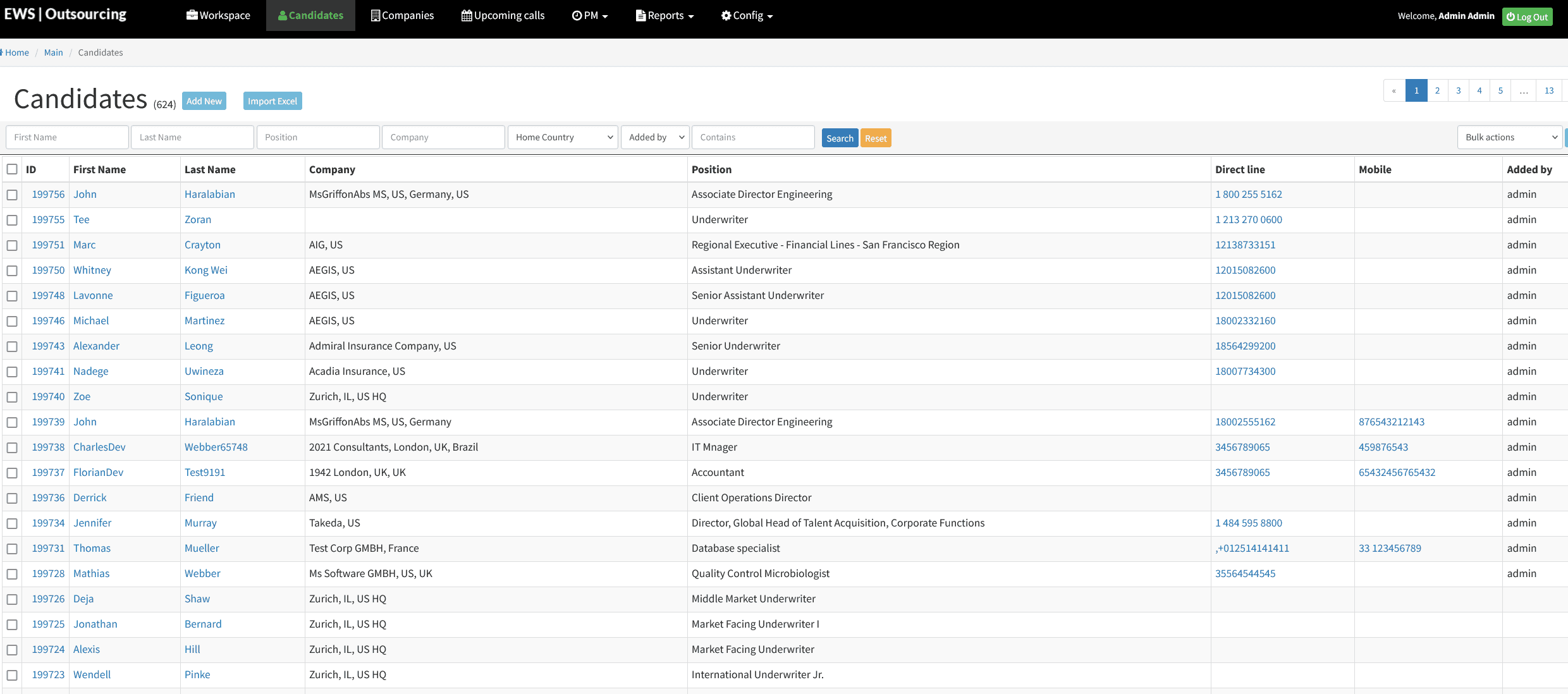Image resolution: width=1568 pixels, height=694 pixels.
Task: Toggle the select-all header checkbox
Action: coord(12,169)
